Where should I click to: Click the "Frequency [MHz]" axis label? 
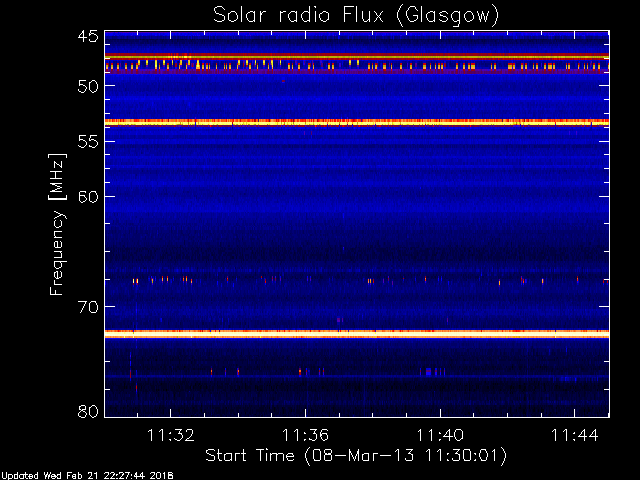pyautogui.click(x=57, y=224)
